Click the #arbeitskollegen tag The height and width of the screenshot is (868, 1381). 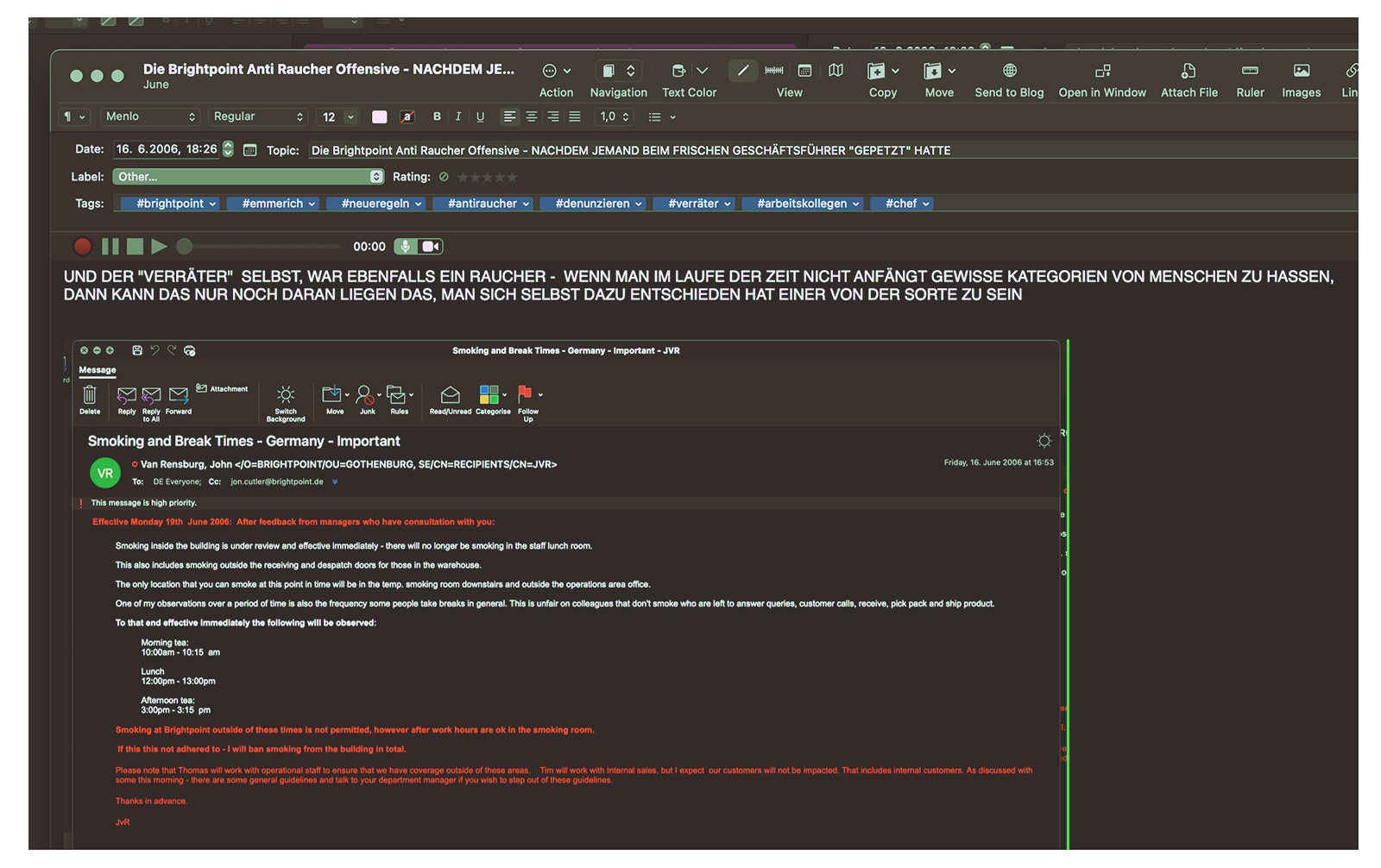pyautogui.click(x=802, y=204)
